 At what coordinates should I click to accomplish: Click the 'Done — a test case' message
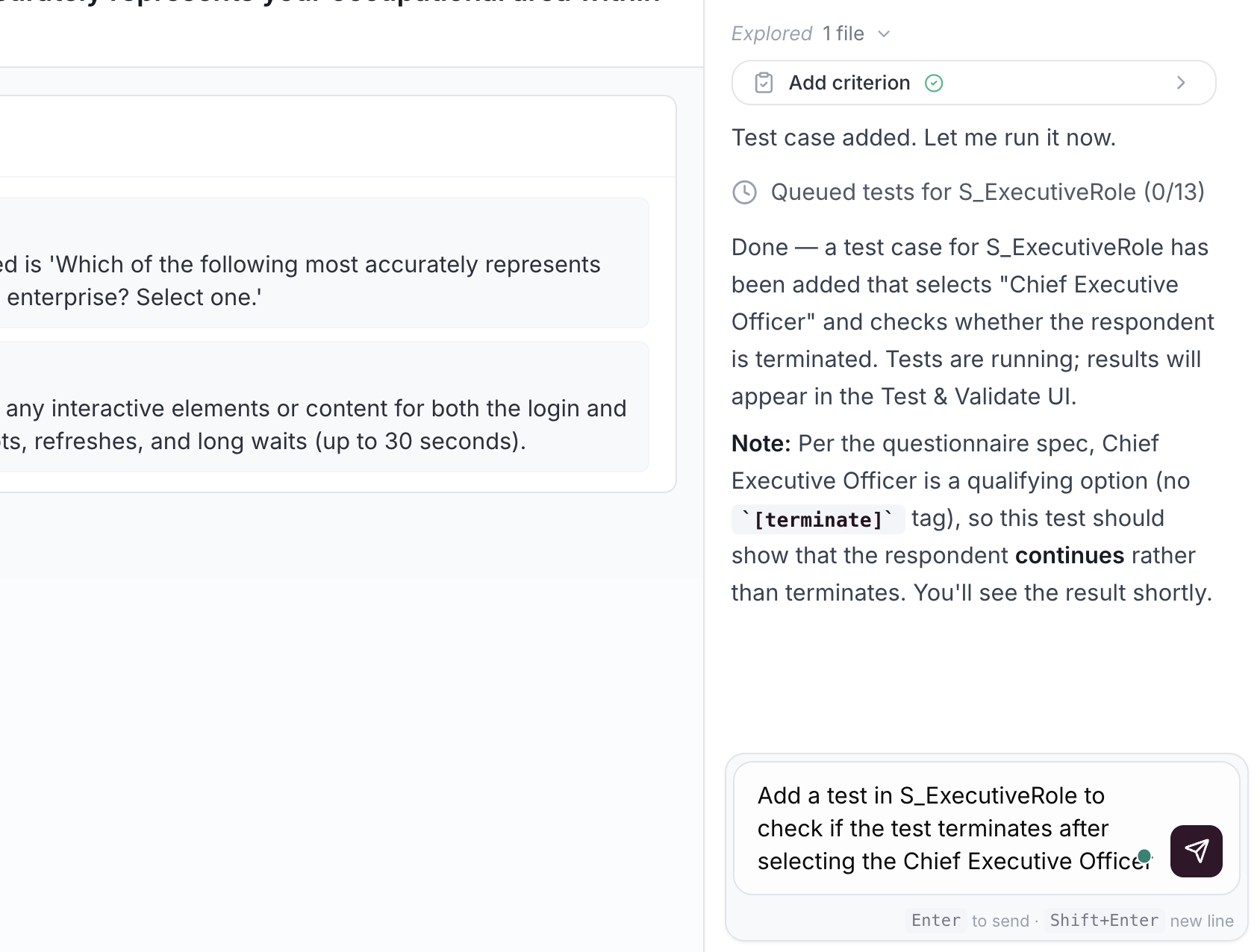[x=970, y=322]
